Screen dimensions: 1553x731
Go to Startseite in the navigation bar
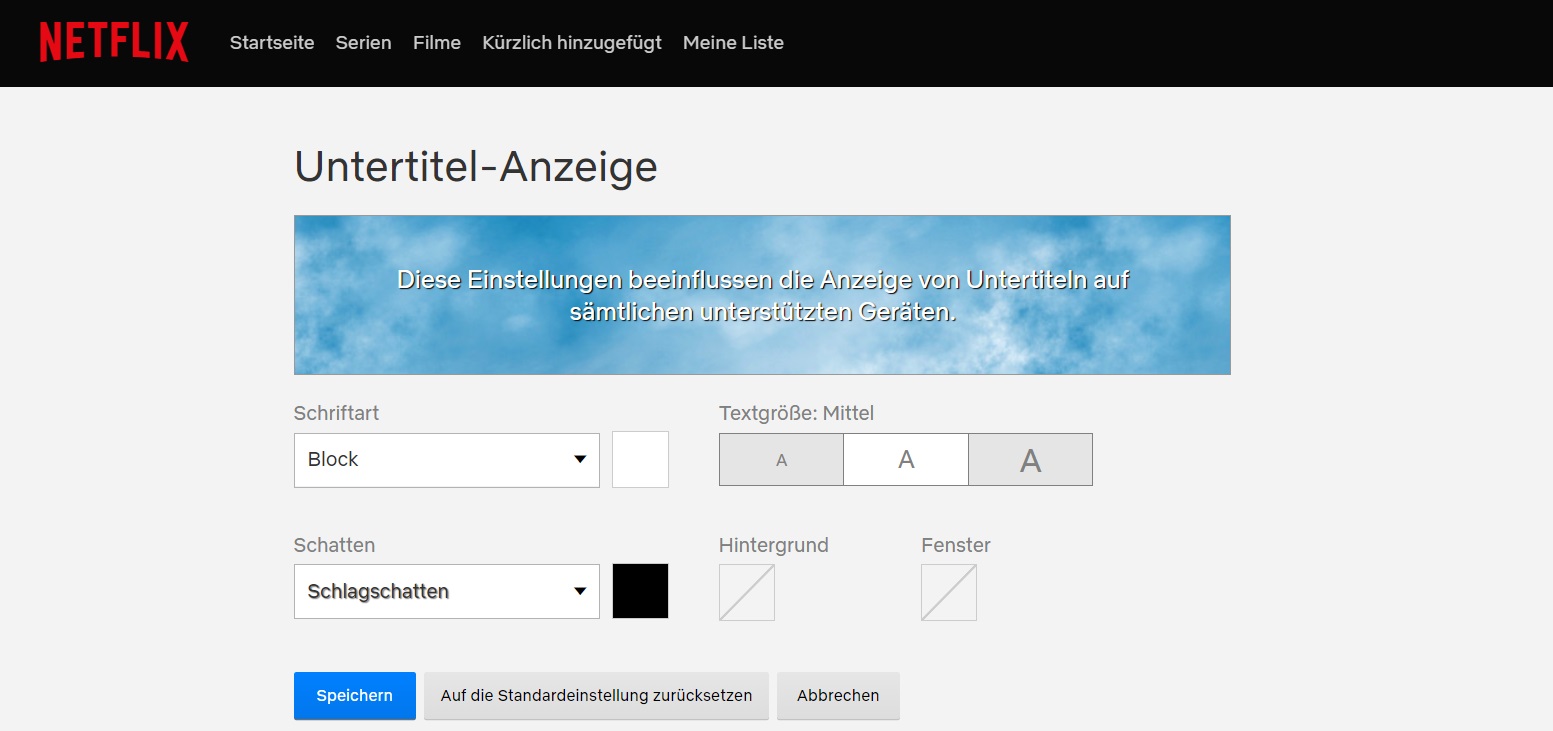[x=272, y=43]
